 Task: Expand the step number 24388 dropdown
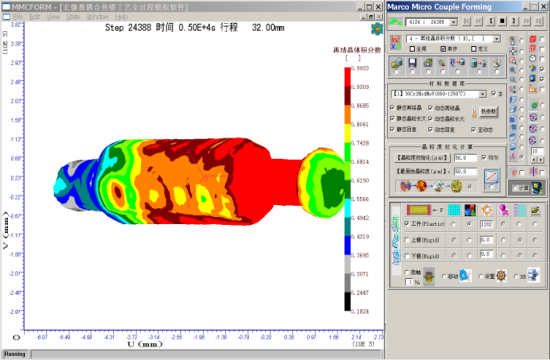454,22
